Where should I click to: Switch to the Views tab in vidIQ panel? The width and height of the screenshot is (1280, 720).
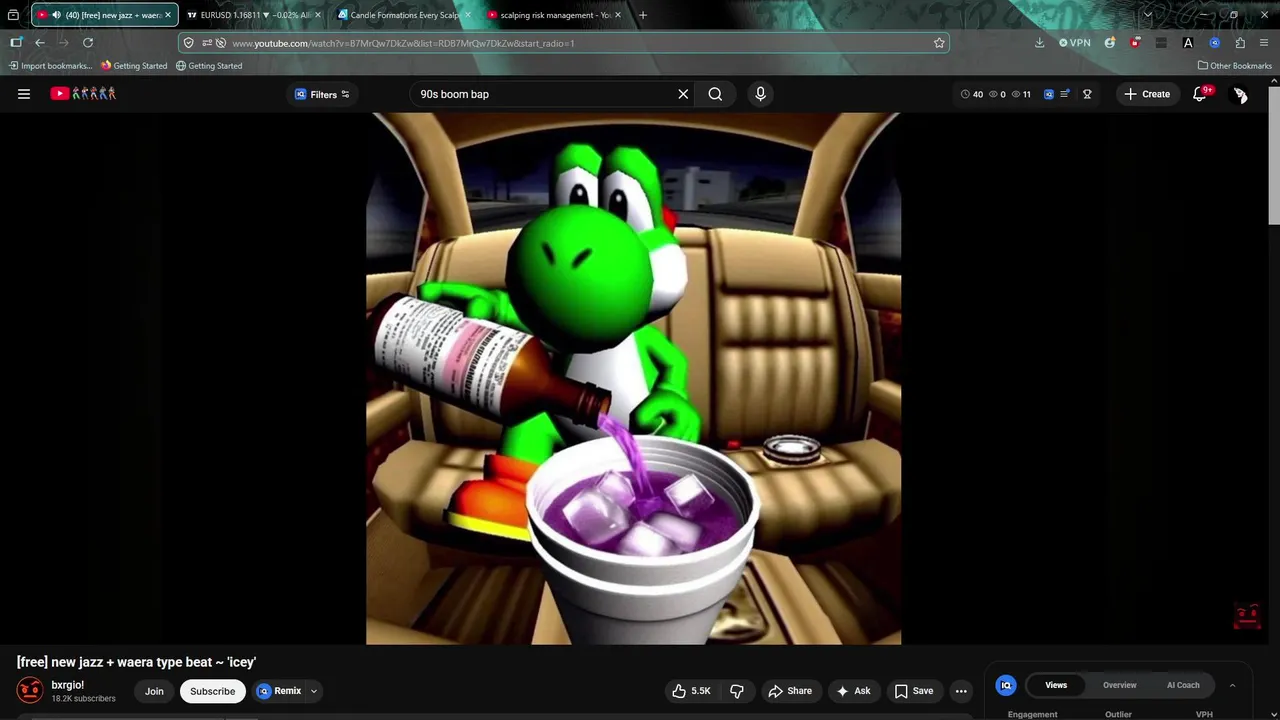coord(1056,685)
